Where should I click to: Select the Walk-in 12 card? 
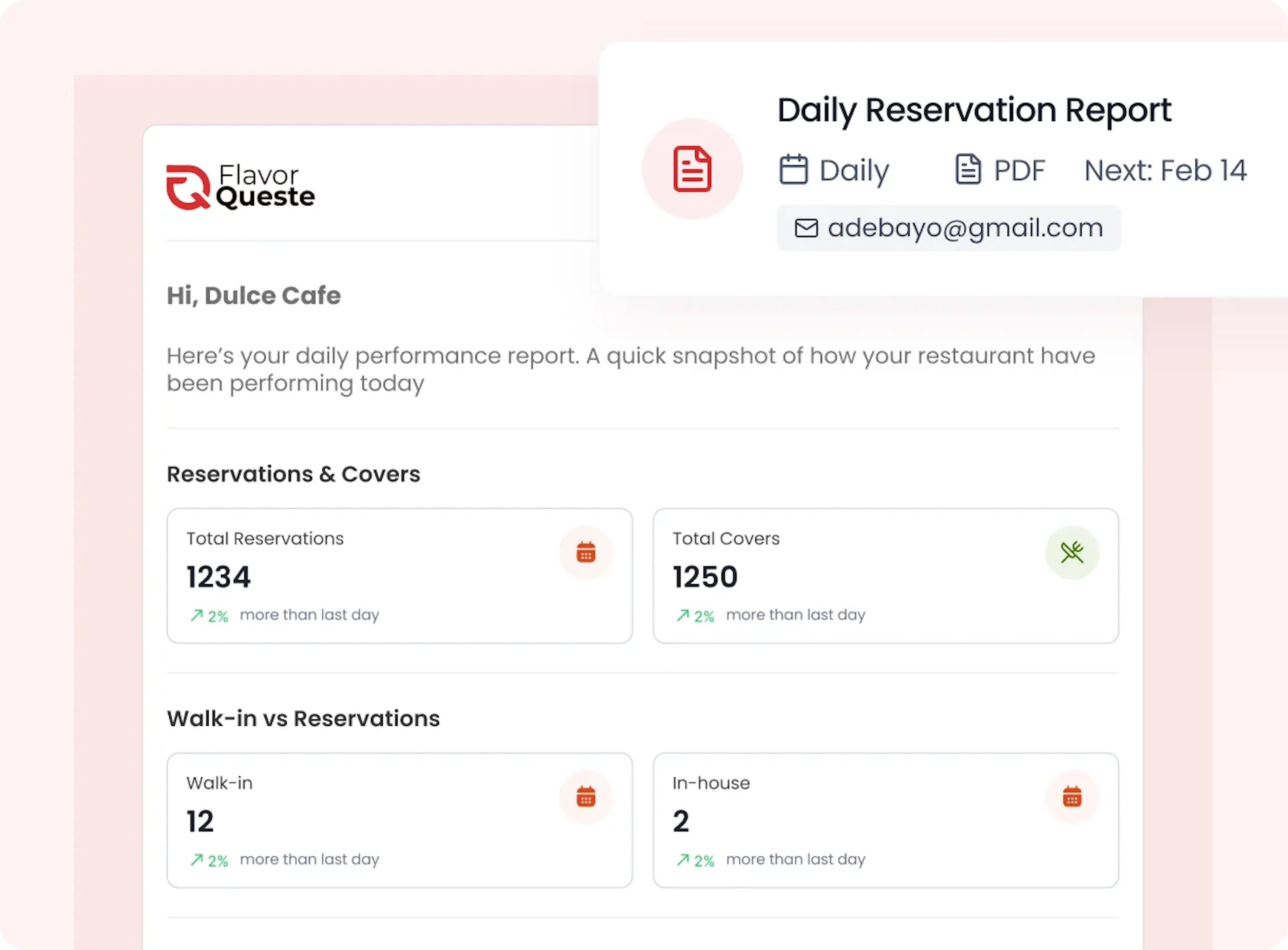click(399, 820)
